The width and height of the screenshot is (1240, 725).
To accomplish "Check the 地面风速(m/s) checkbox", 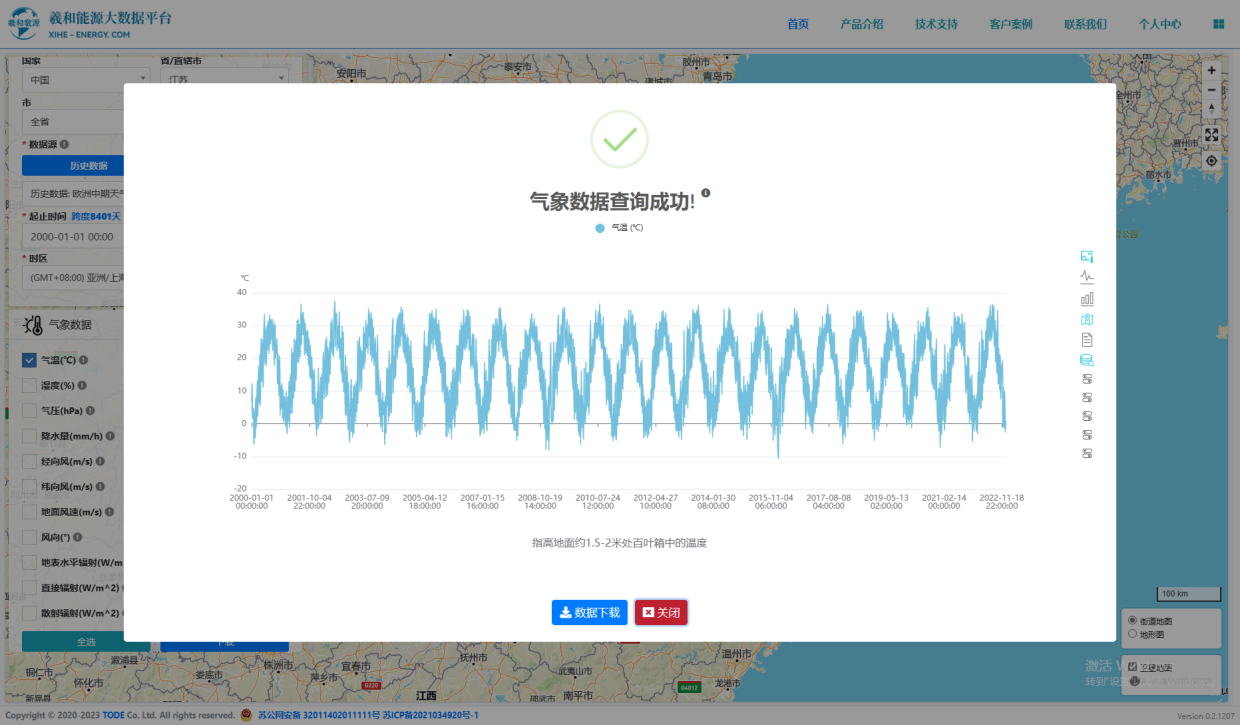I will tap(29, 512).
